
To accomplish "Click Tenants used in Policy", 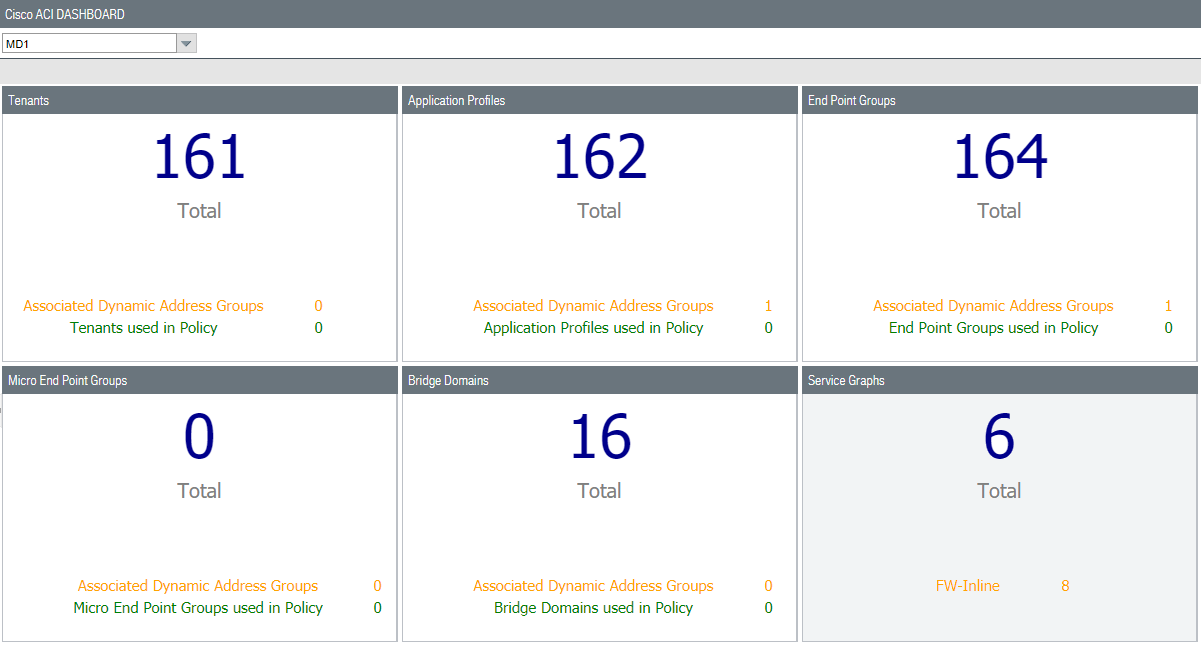I will [x=143, y=328].
